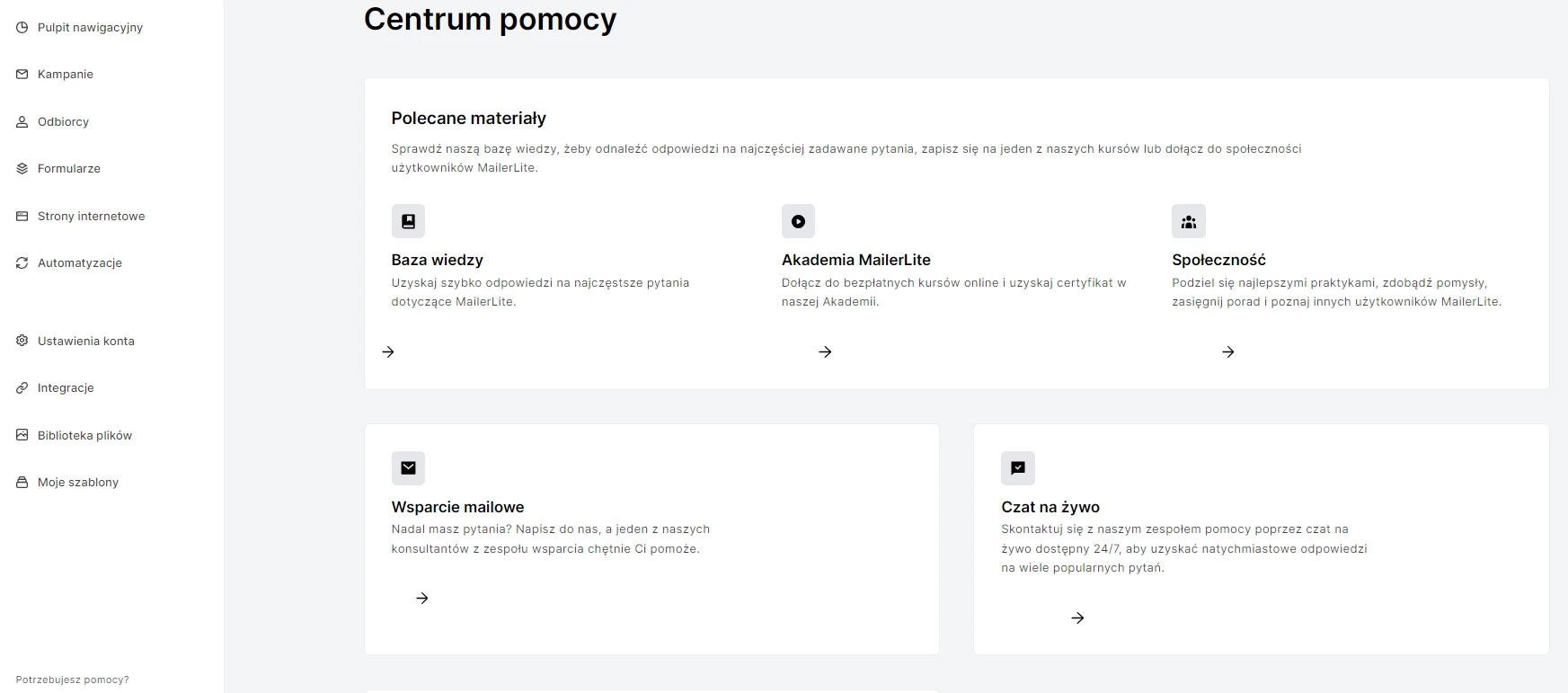Open Pulpit nawigacyjny in sidebar
The width and height of the screenshot is (1568, 693).
tap(90, 28)
